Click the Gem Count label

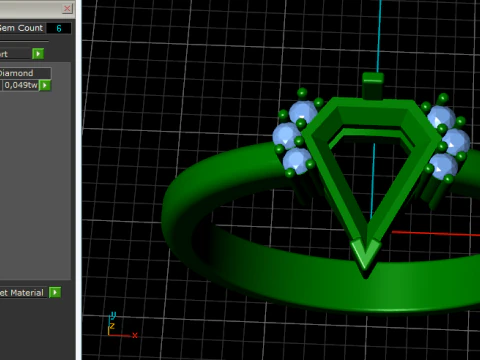pos(22,28)
